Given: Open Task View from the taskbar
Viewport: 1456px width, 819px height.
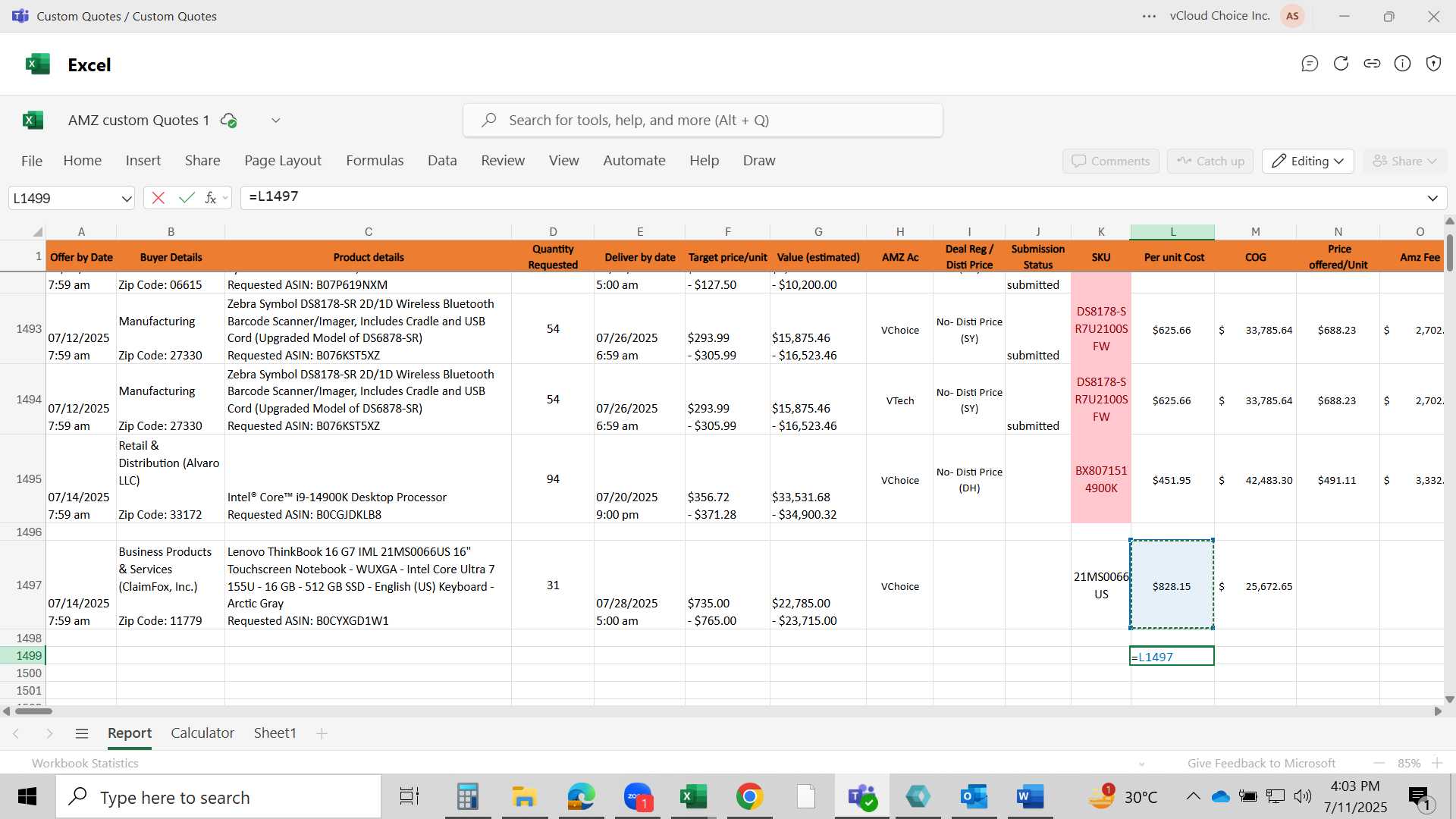Looking at the screenshot, I should tap(409, 797).
